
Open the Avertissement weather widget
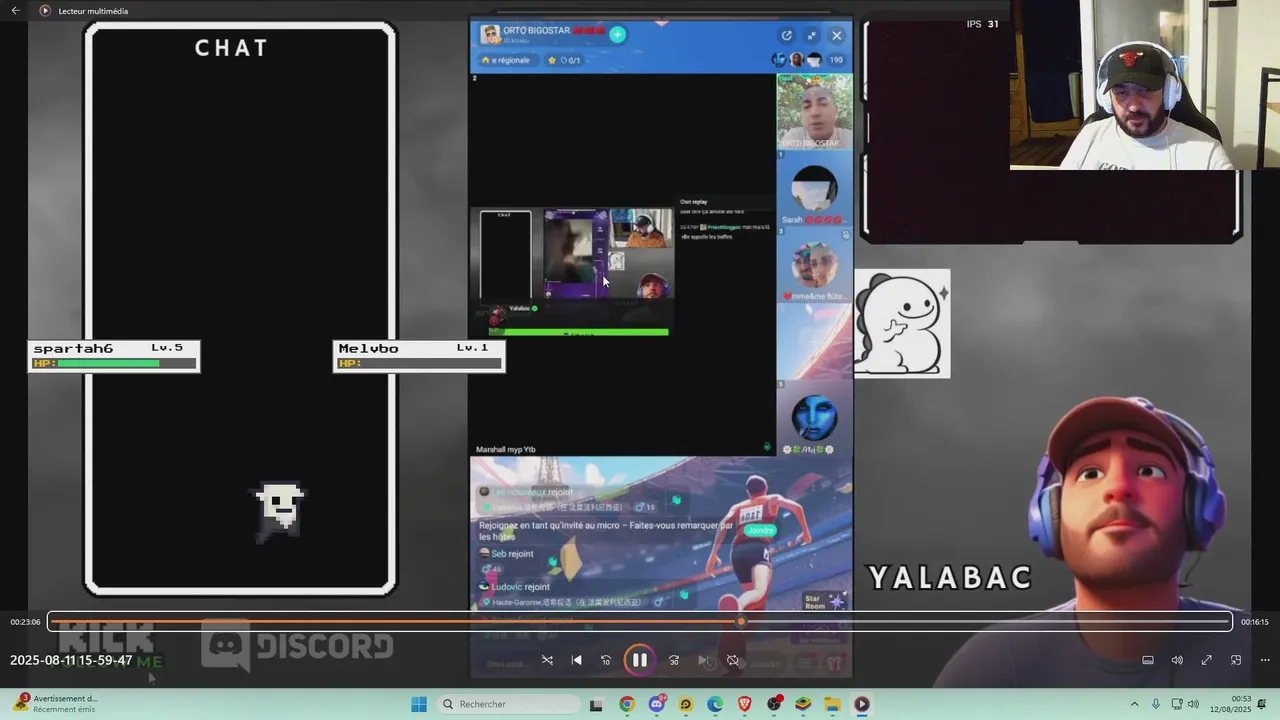pyautogui.click(x=56, y=704)
